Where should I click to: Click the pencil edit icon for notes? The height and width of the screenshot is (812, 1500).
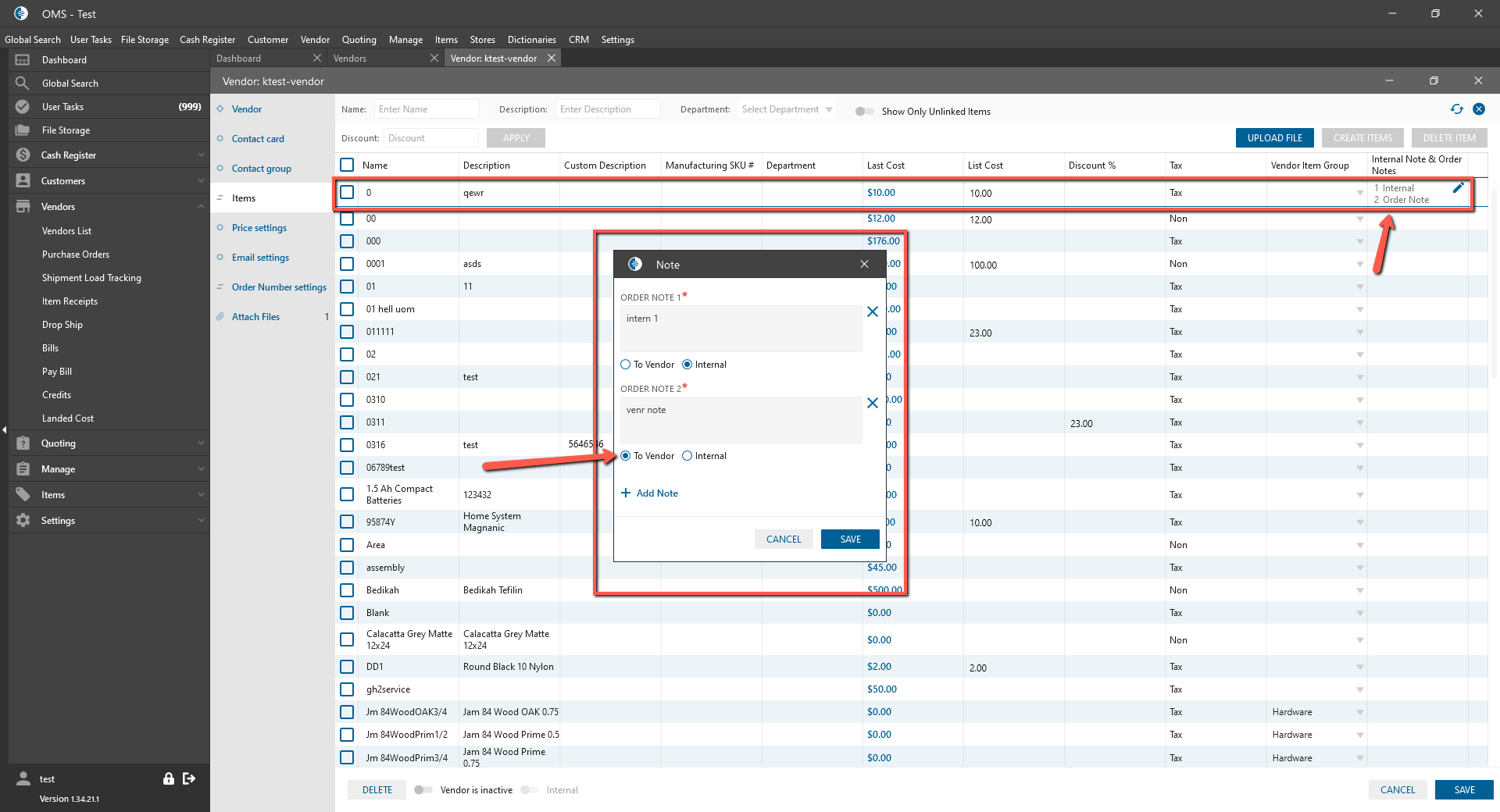(x=1458, y=188)
